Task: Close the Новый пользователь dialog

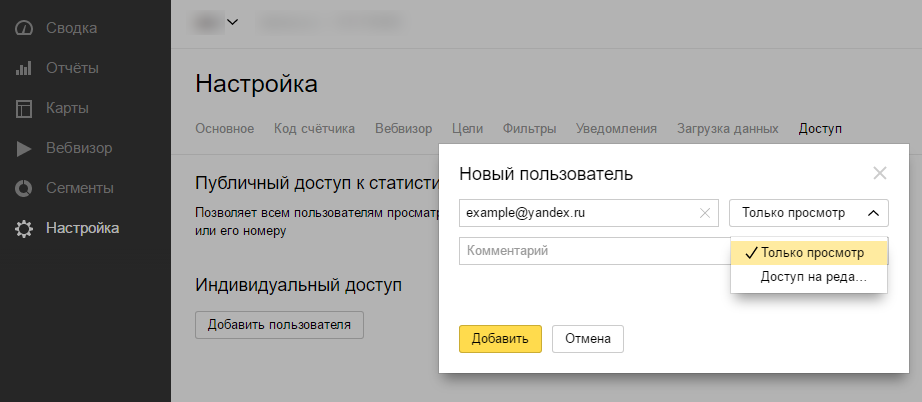Action: 880,173
